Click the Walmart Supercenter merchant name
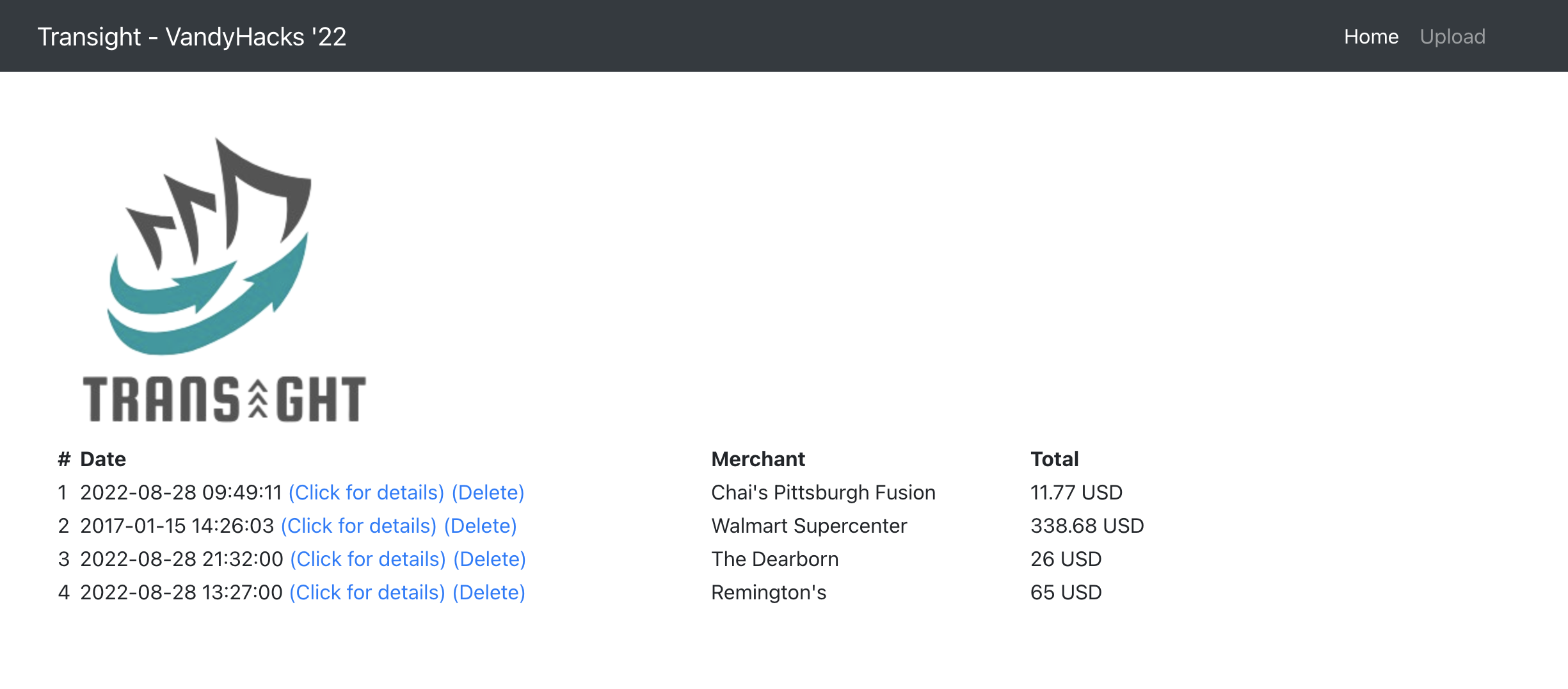This screenshot has height=689, width=1568. (809, 526)
